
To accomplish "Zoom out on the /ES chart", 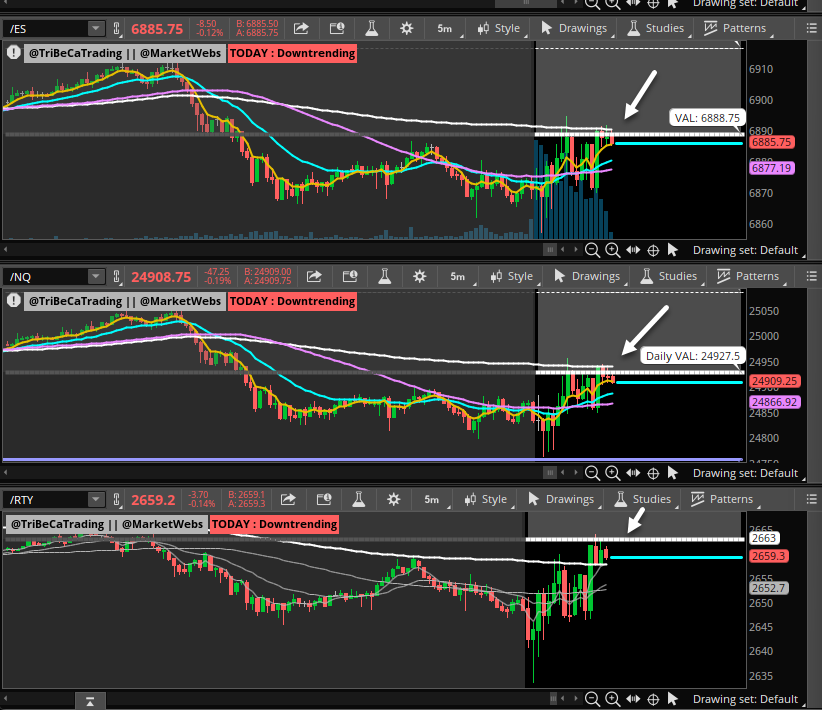I will point(592,250).
